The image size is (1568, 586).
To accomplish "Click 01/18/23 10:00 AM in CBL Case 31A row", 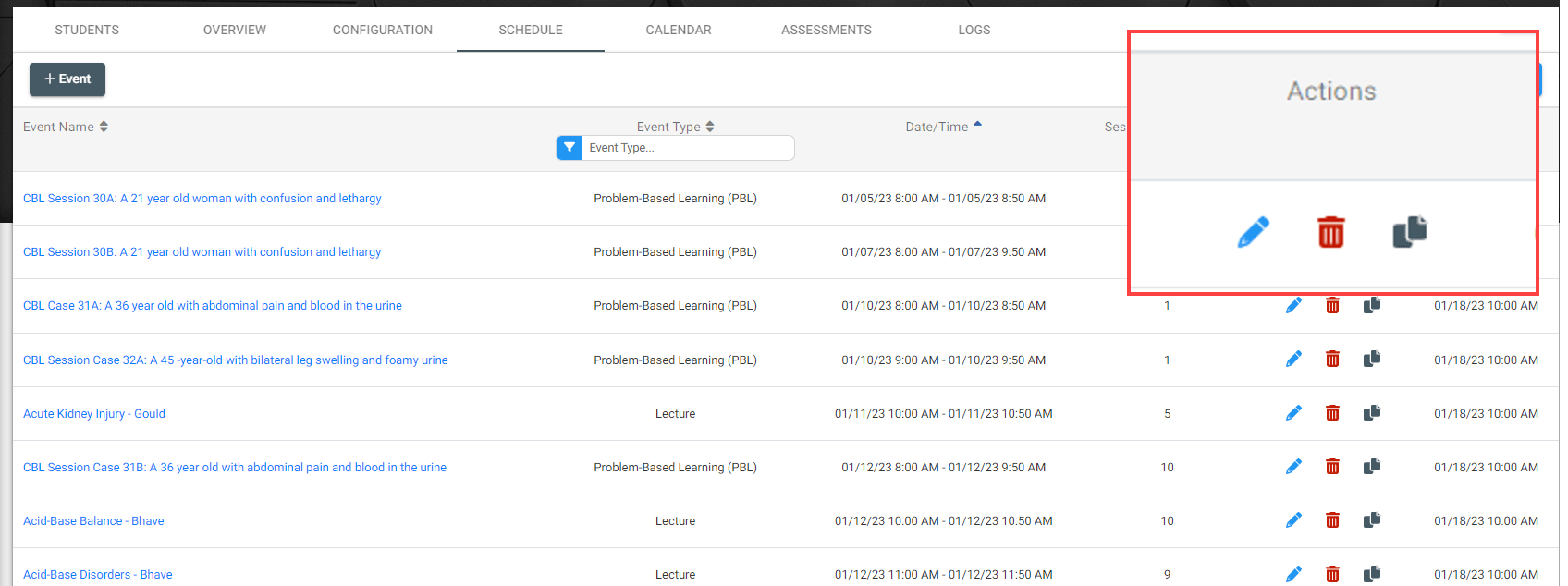I will tap(1487, 305).
